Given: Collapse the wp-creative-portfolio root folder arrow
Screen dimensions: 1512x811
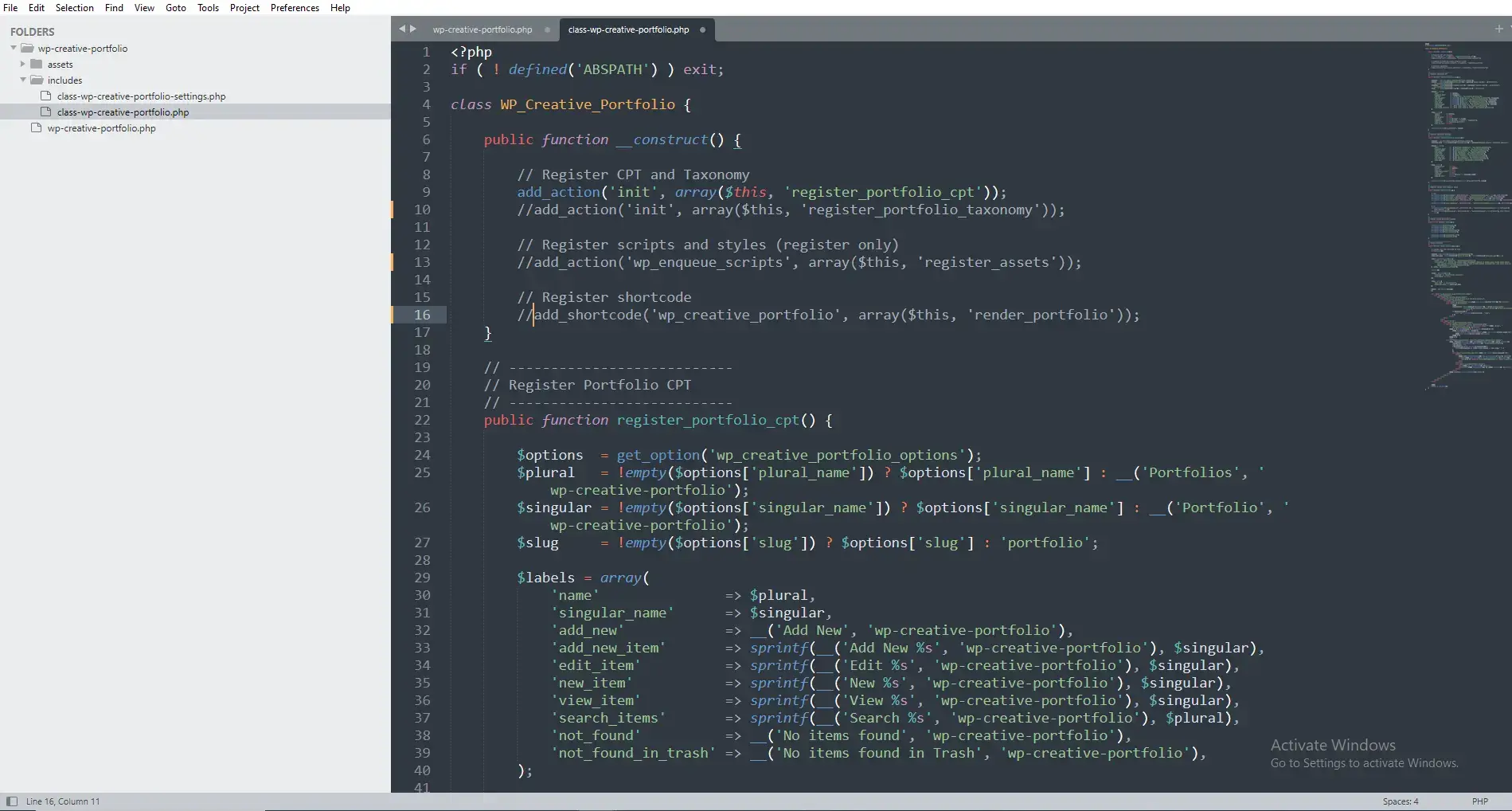Looking at the screenshot, I should point(14,48).
